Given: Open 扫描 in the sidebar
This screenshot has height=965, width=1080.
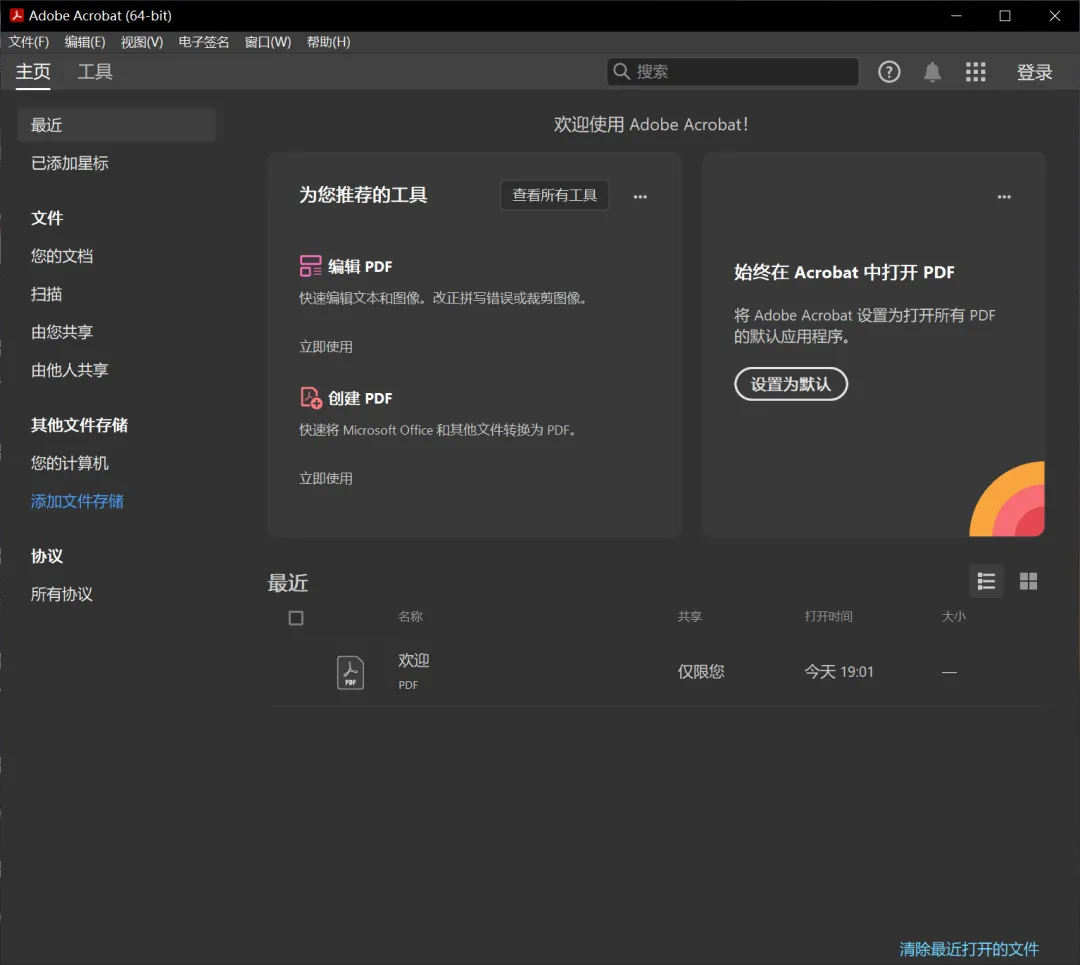Looking at the screenshot, I should tap(46, 294).
